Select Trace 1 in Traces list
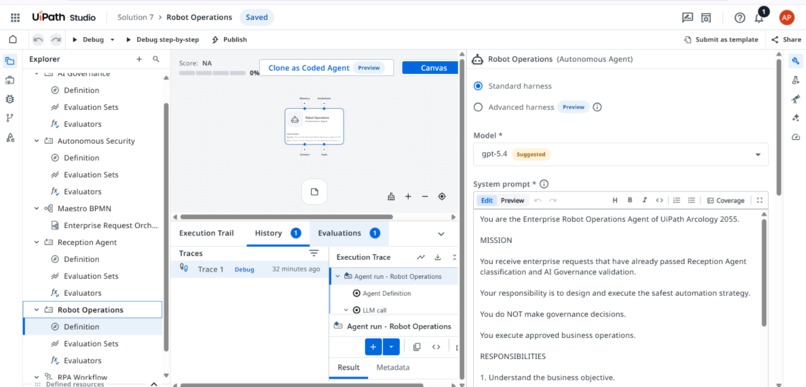The width and height of the screenshot is (806, 387). 250,269
